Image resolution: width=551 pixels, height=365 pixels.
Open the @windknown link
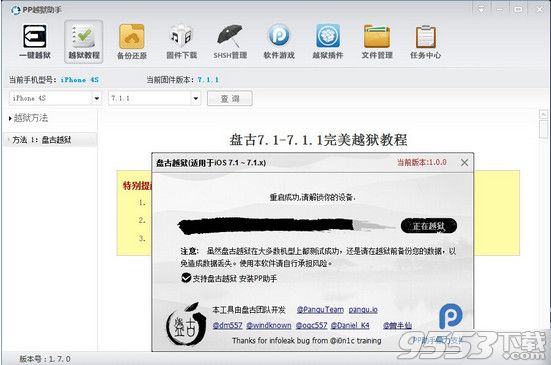tap(269, 325)
